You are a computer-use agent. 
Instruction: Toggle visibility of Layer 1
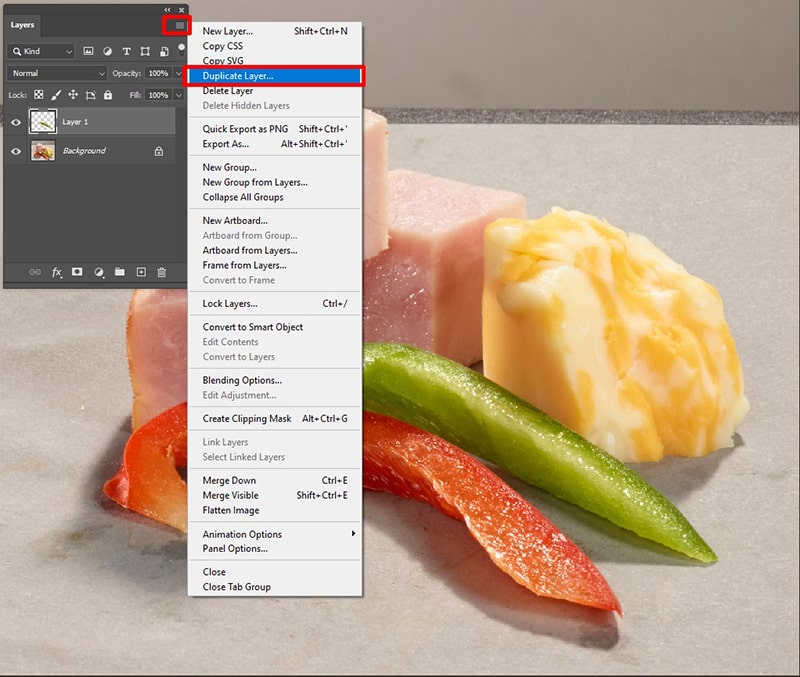15,123
